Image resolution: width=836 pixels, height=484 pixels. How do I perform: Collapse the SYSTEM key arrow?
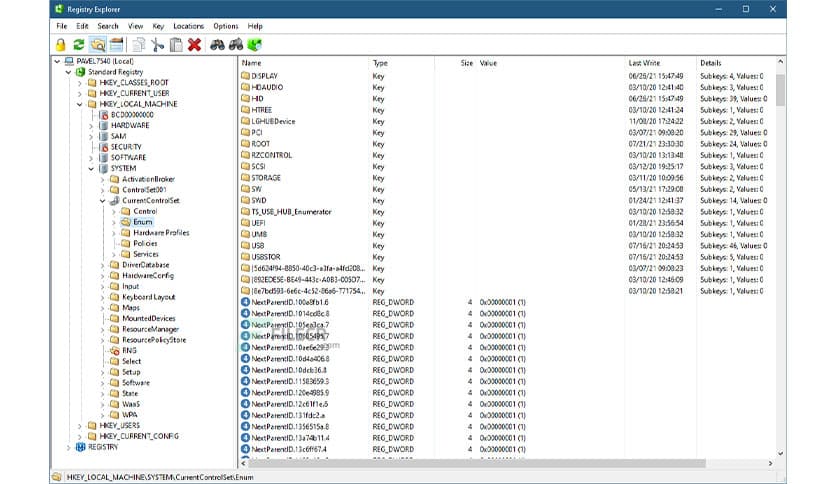point(91,168)
